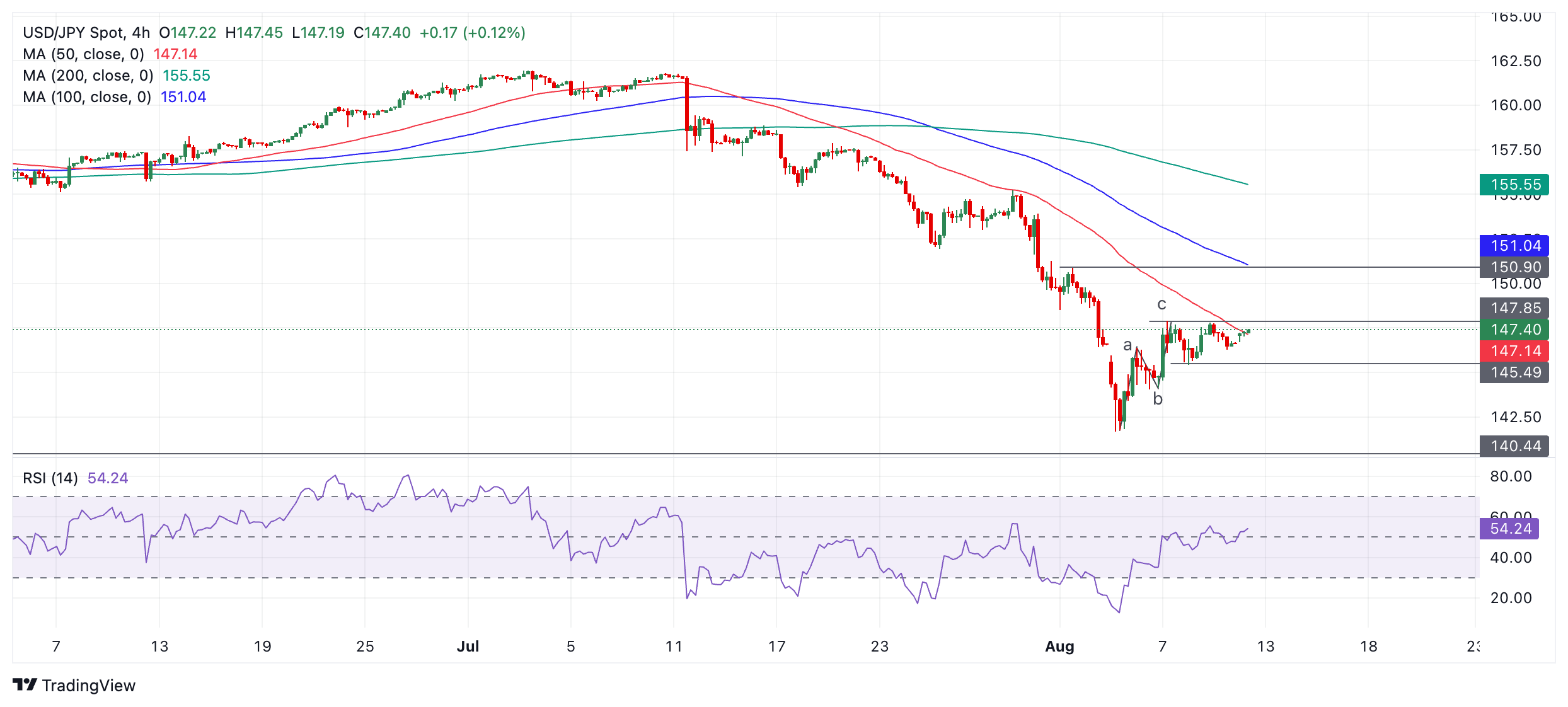Click the Aug date axis marker
This screenshot has width=1568, height=707.
pos(1059,647)
